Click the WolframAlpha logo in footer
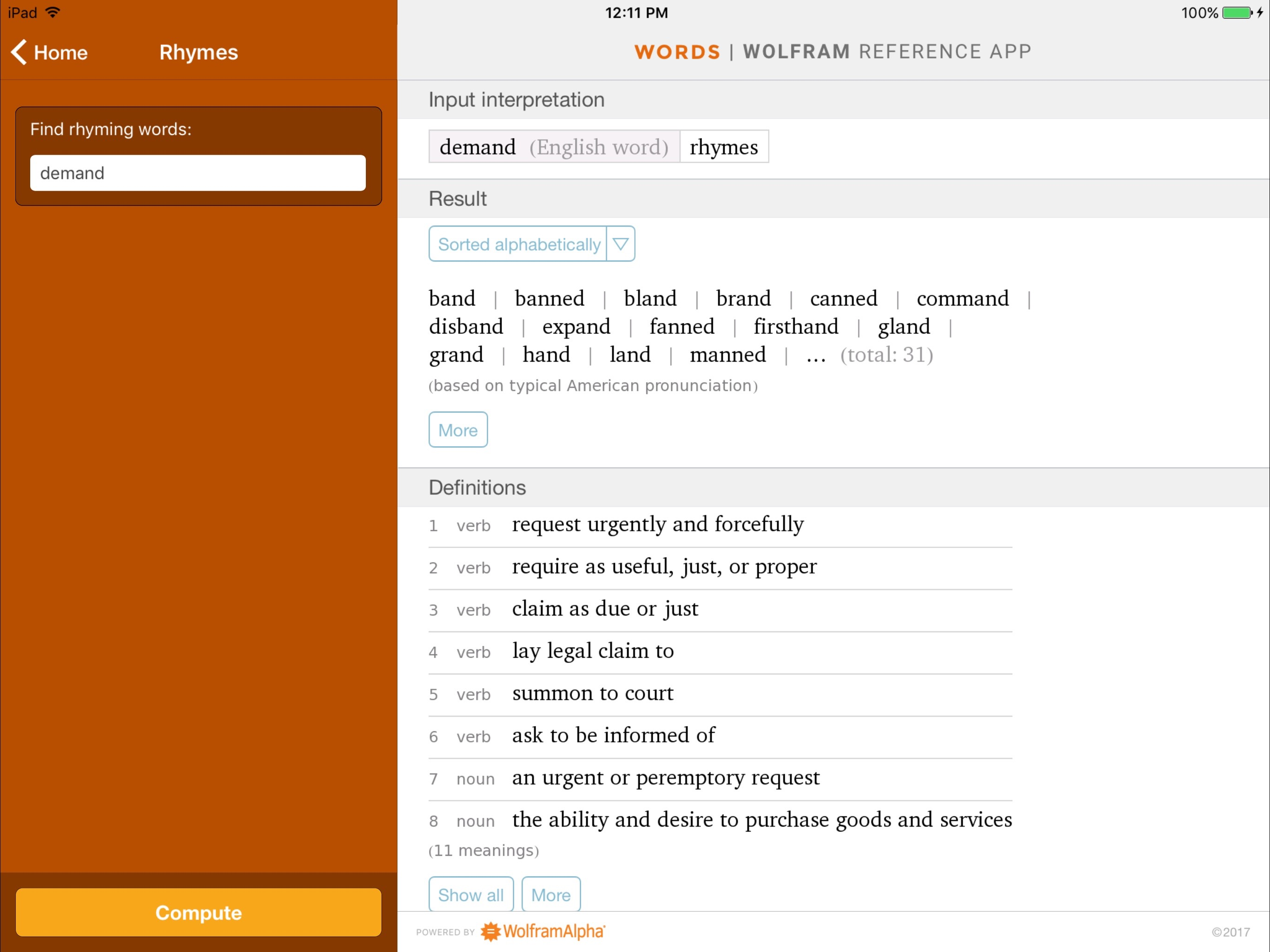This screenshot has width=1270, height=952. click(x=542, y=931)
